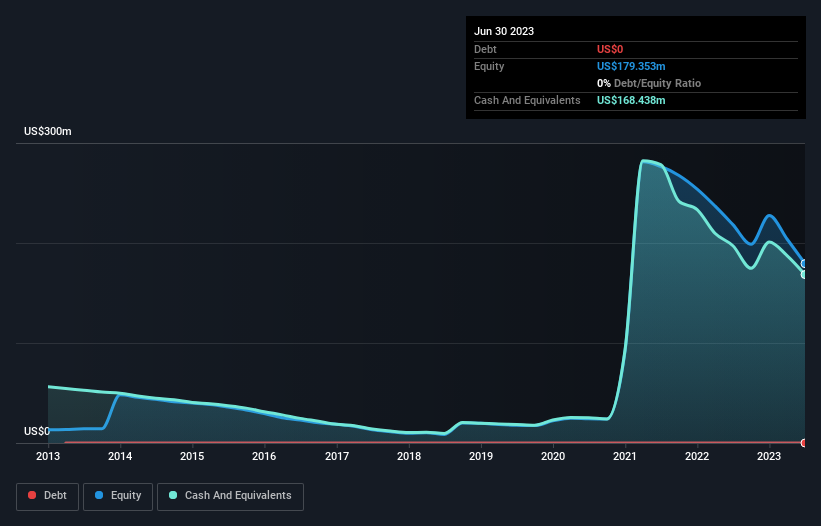Image resolution: width=821 pixels, height=526 pixels.
Task: Toggle the Debt series legend button
Action: [47, 496]
